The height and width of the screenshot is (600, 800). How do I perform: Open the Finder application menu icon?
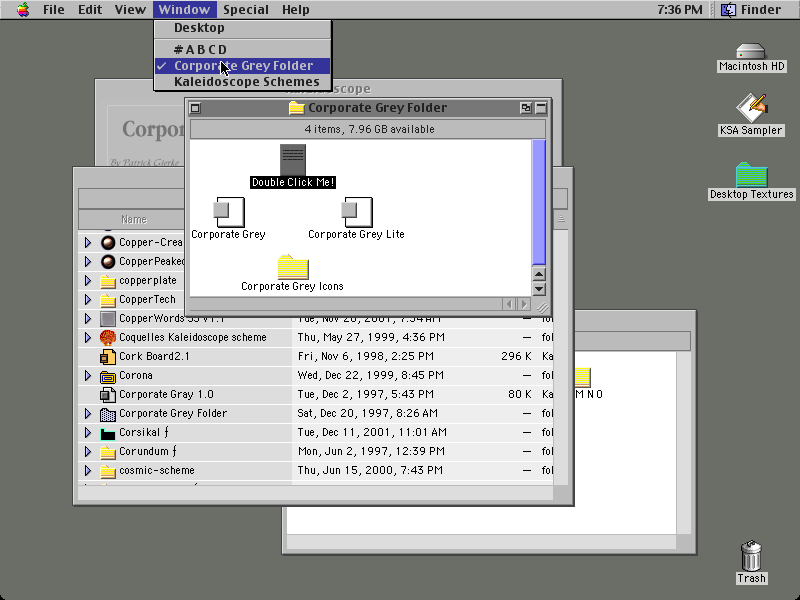click(728, 9)
